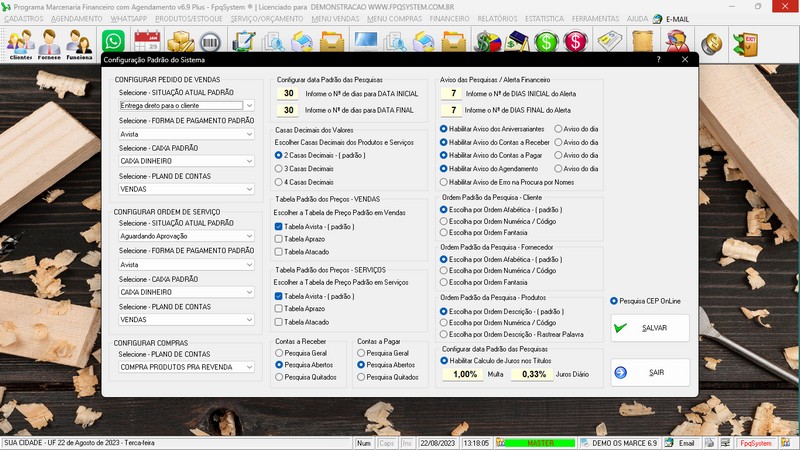This screenshot has height=450, width=800.
Task: Open Plano de Contas VENDAS dropdown under Pedido de Vendas
Action: click(249, 189)
